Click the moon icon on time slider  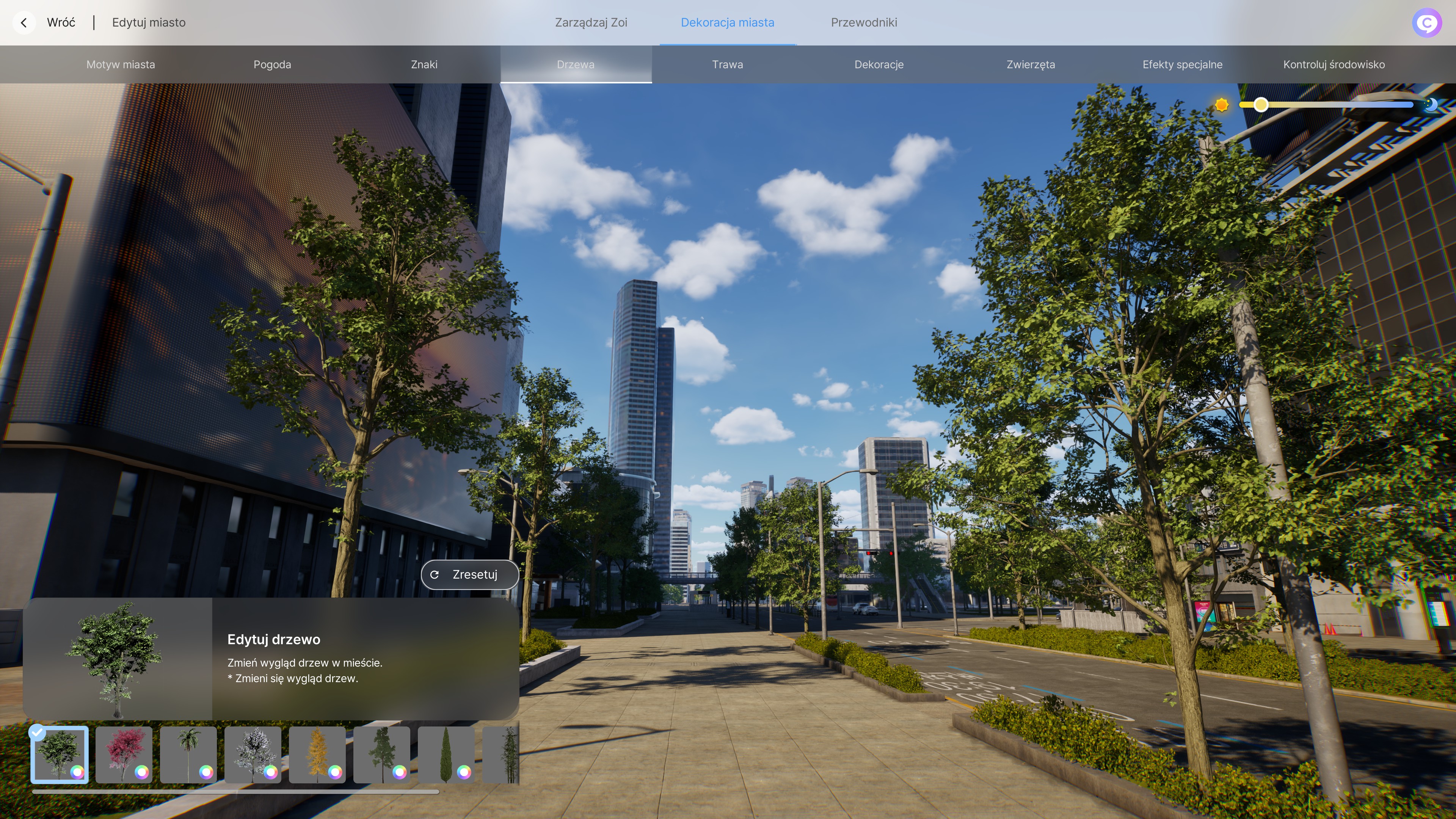1431,105
